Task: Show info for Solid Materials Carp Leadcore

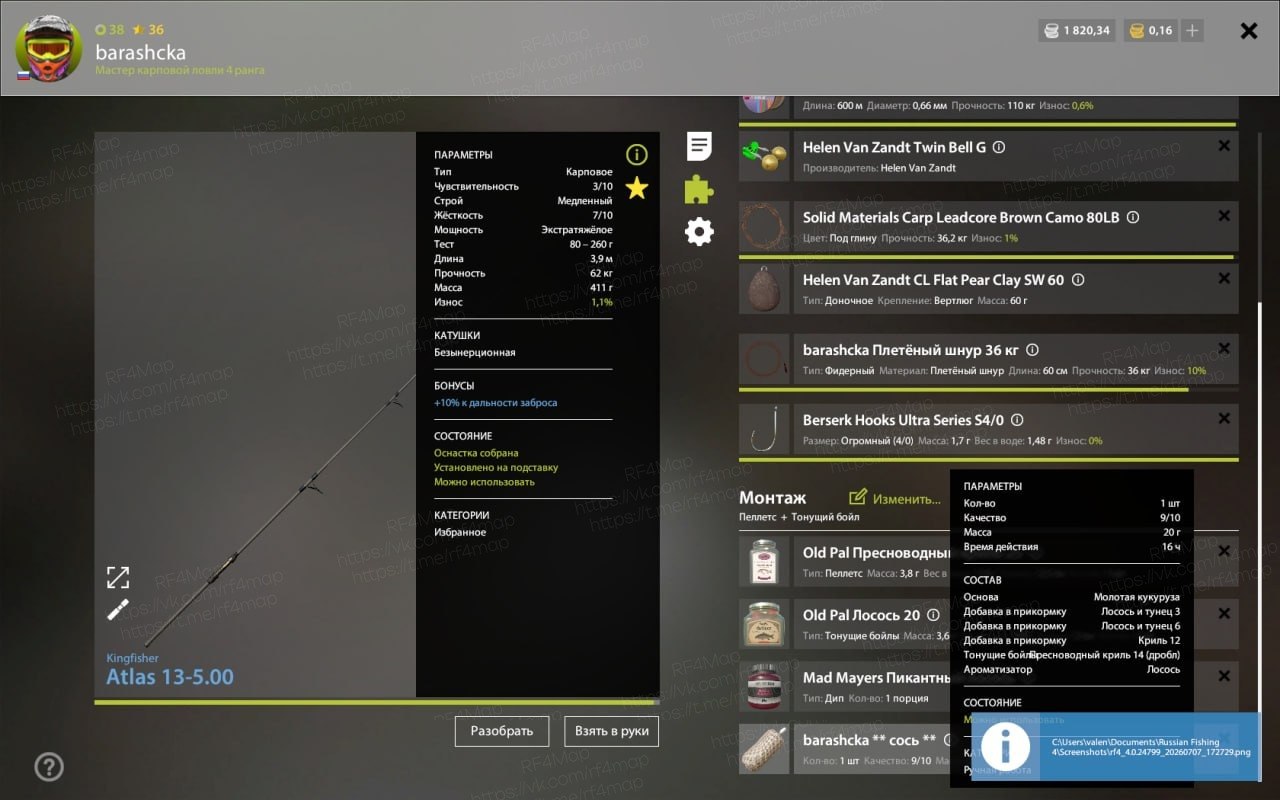Action: click(x=1133, y=217)
